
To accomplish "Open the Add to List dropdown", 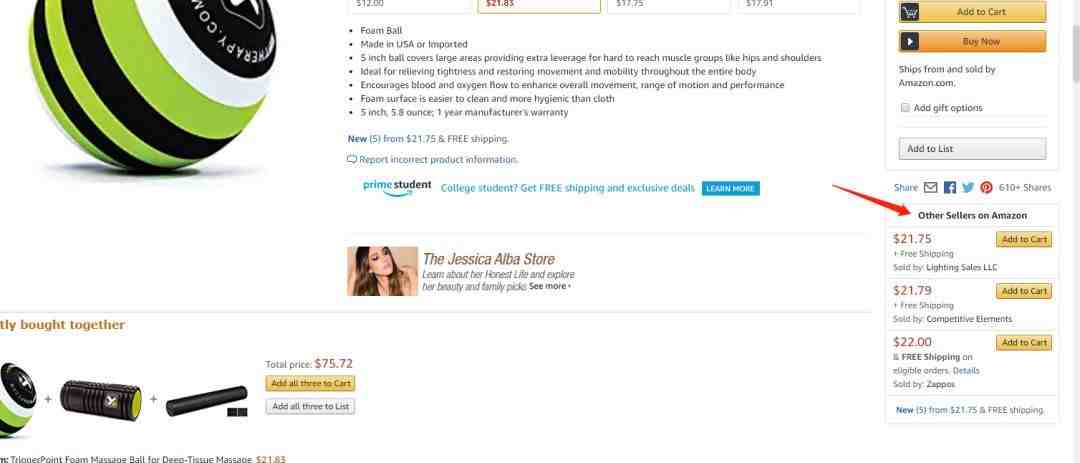I will [972, 149].
